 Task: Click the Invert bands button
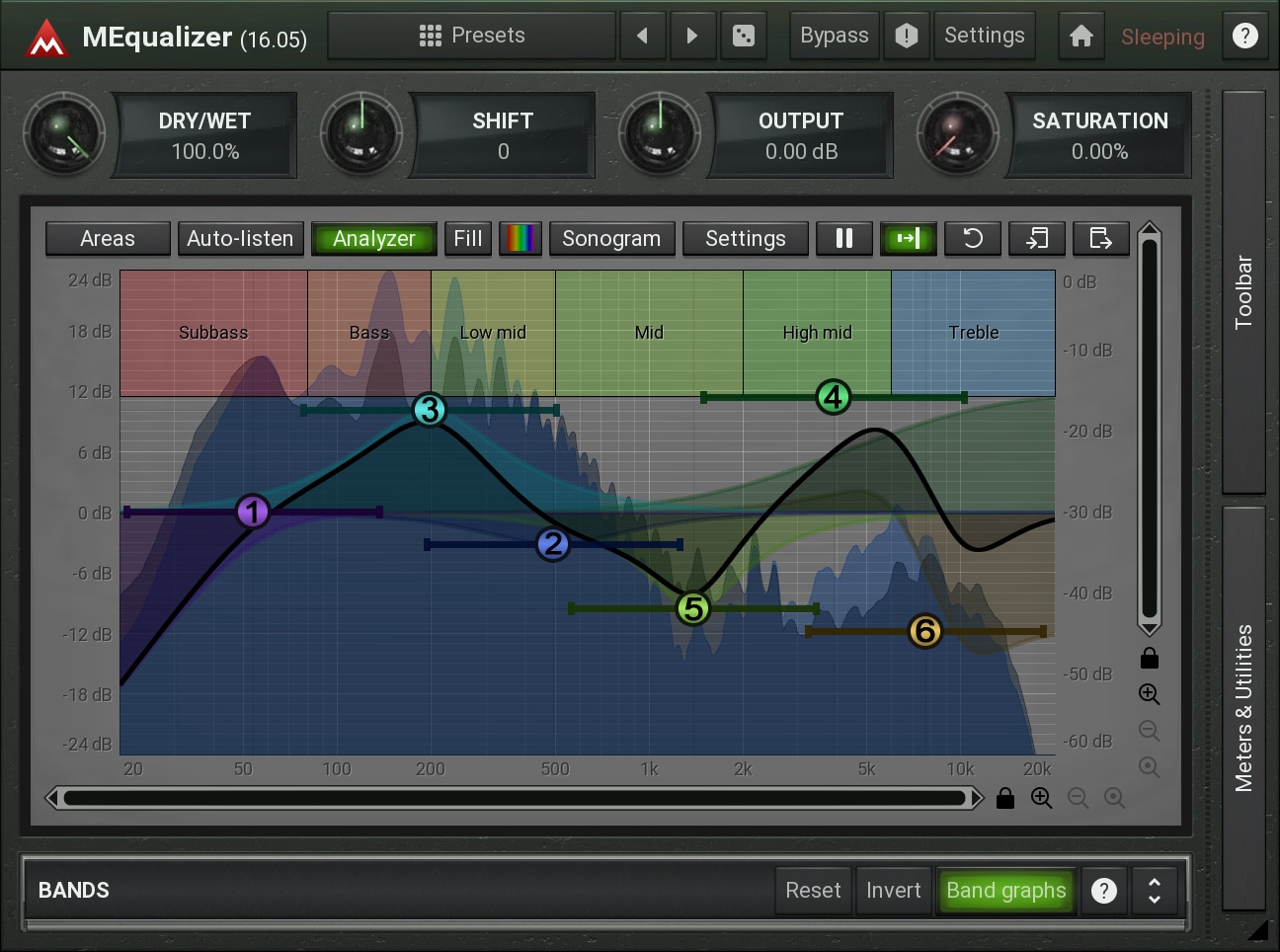tap(894, 891)
